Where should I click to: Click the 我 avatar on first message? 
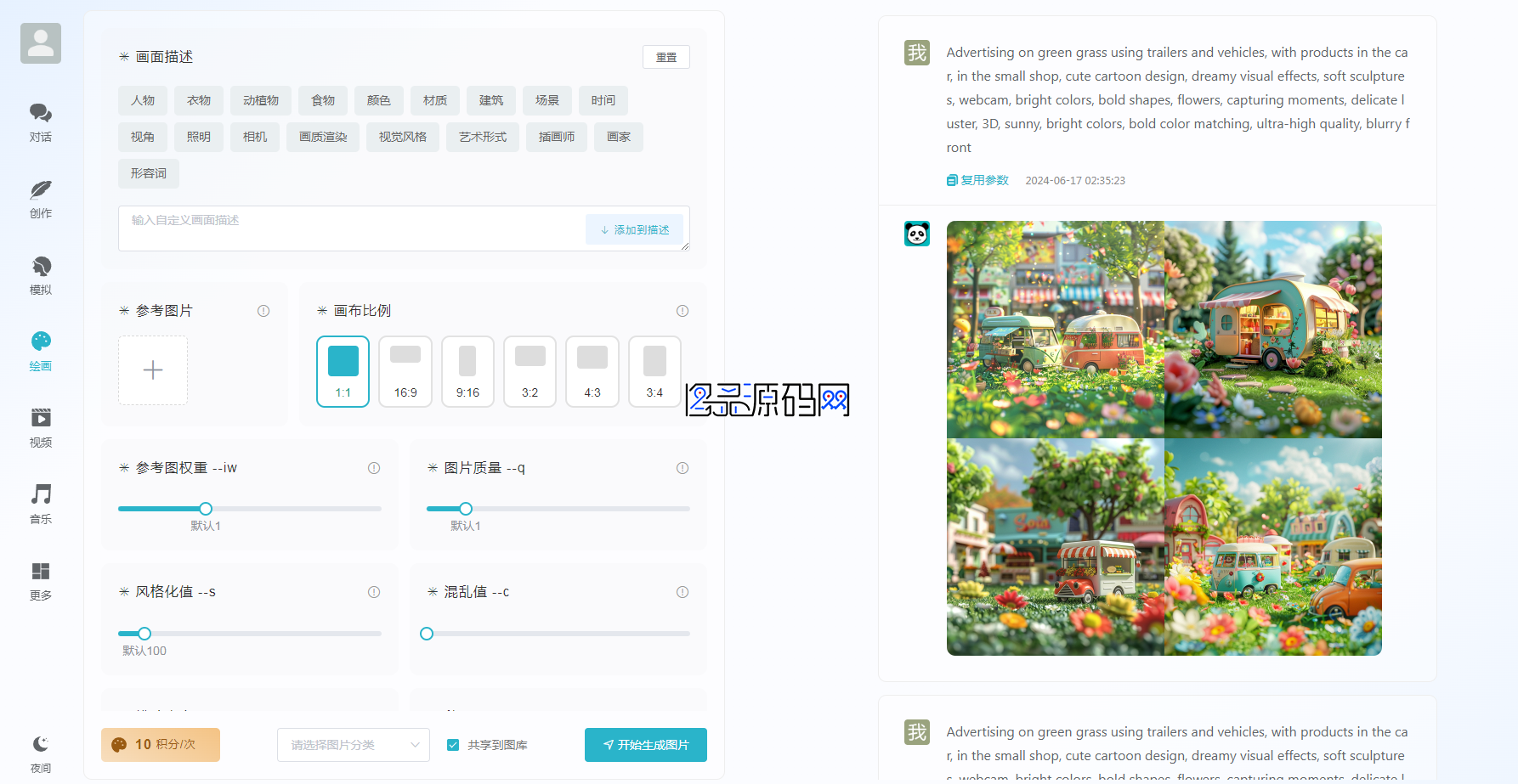click(x=917, y=53)
